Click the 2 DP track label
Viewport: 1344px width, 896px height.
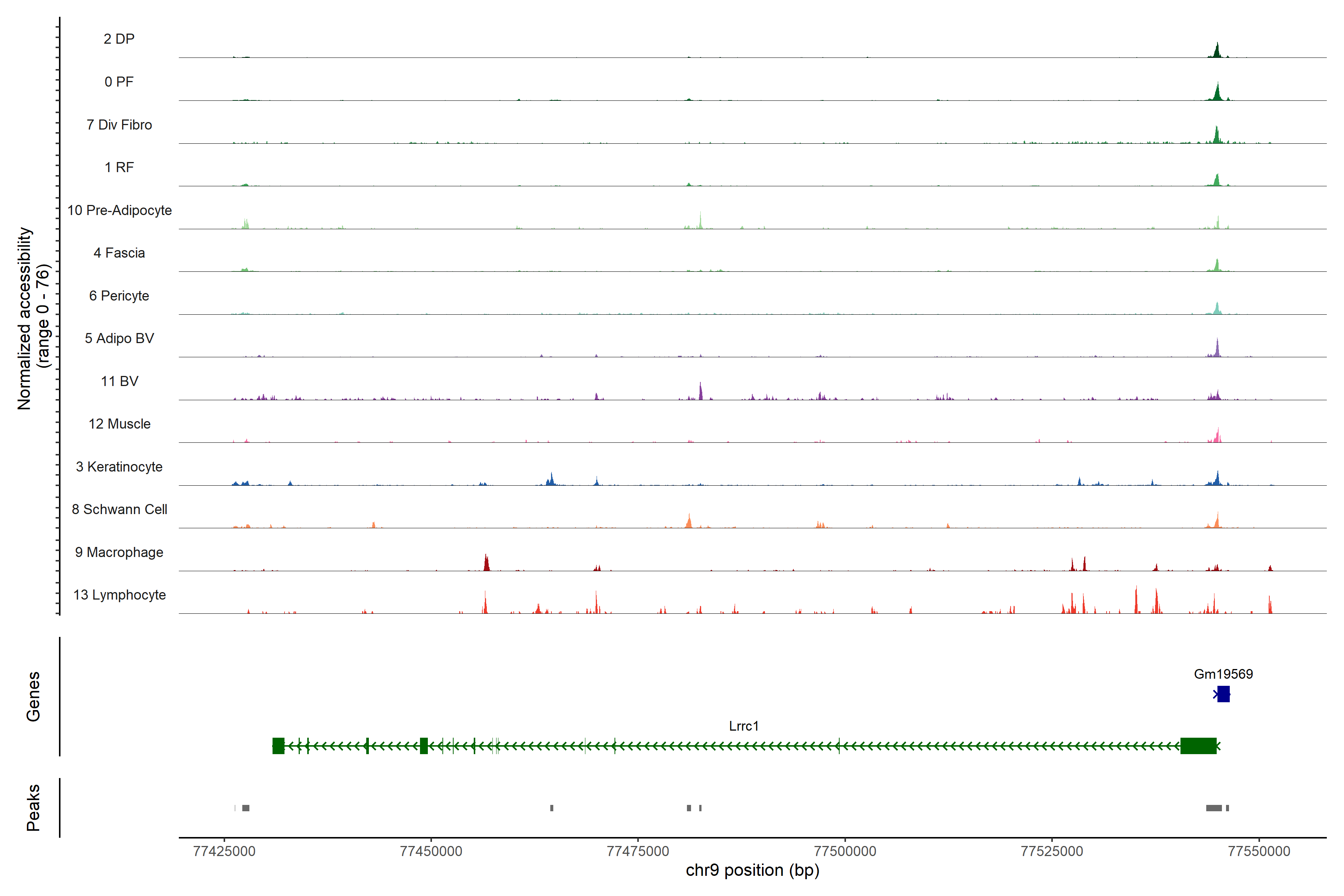[x=119, y=39]
